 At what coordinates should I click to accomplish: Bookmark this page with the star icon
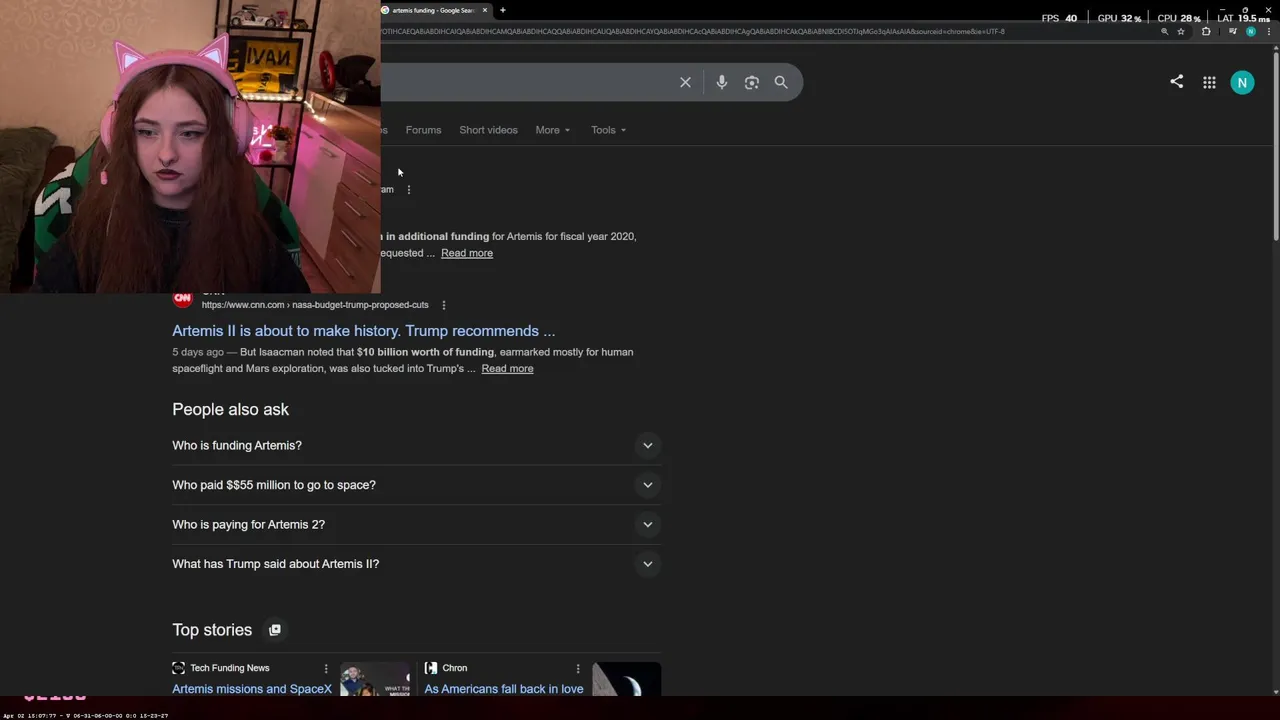click(1181, 31)
